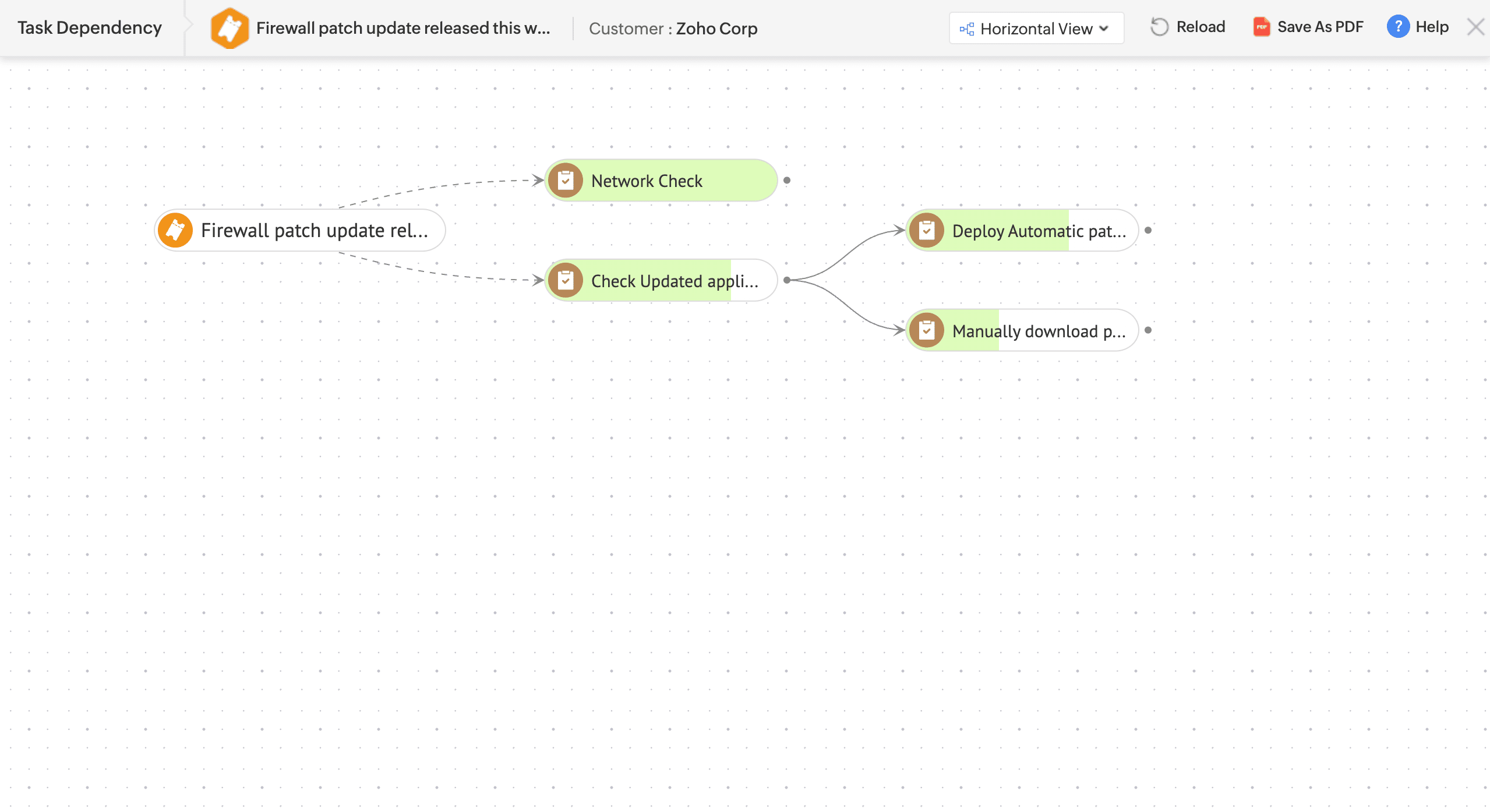Click the Save As PDF icon
The image size is (1490, 812).
pos(1261,27)
